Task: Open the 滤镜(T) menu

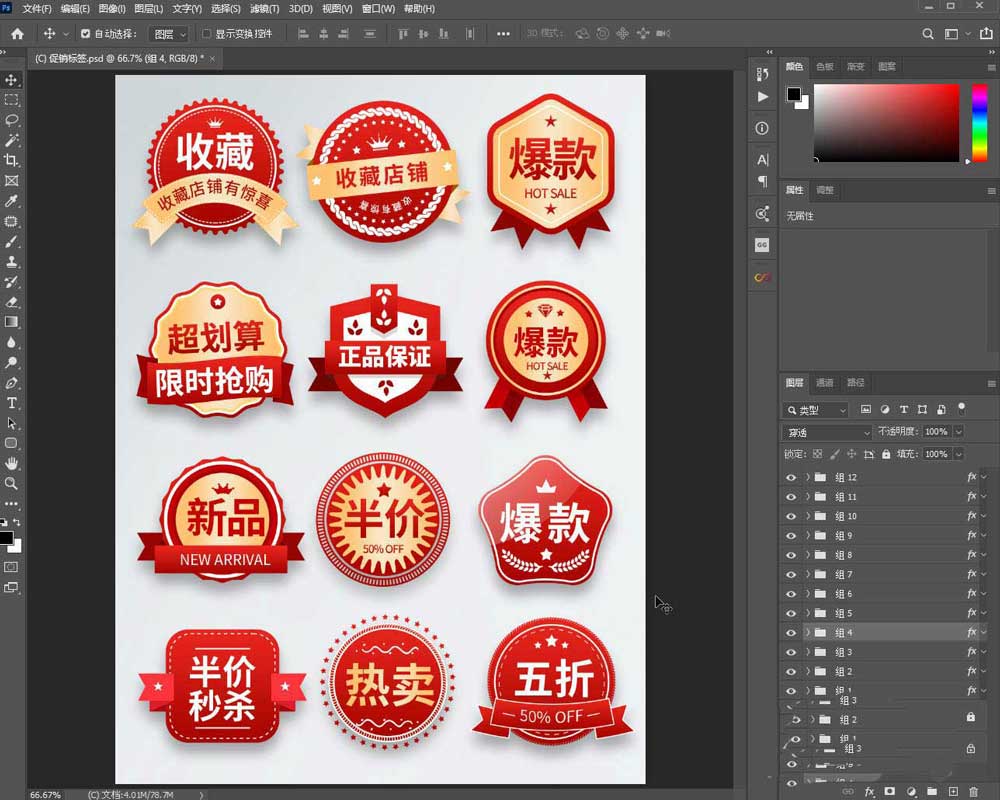Action: [265, 9]
